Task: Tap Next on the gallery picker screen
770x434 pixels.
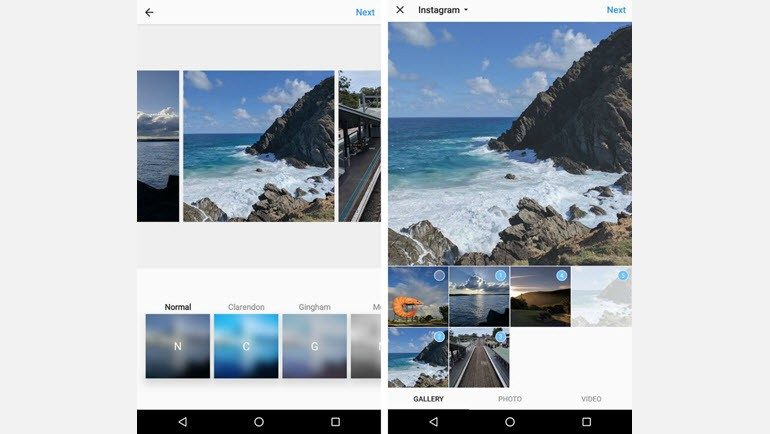Action: (616, 10)
